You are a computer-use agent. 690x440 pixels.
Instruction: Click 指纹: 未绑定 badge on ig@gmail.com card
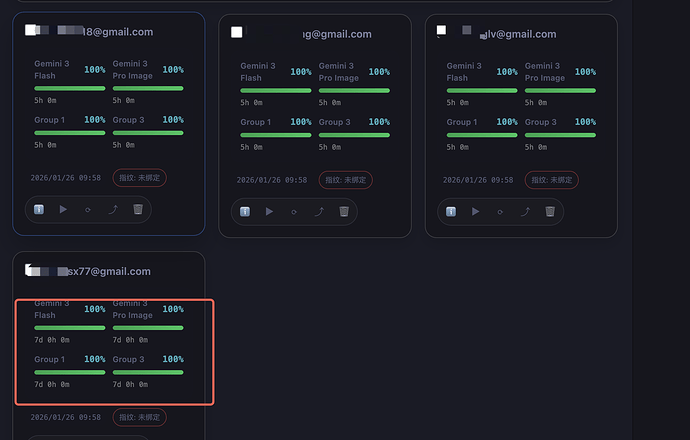[345, 180]
